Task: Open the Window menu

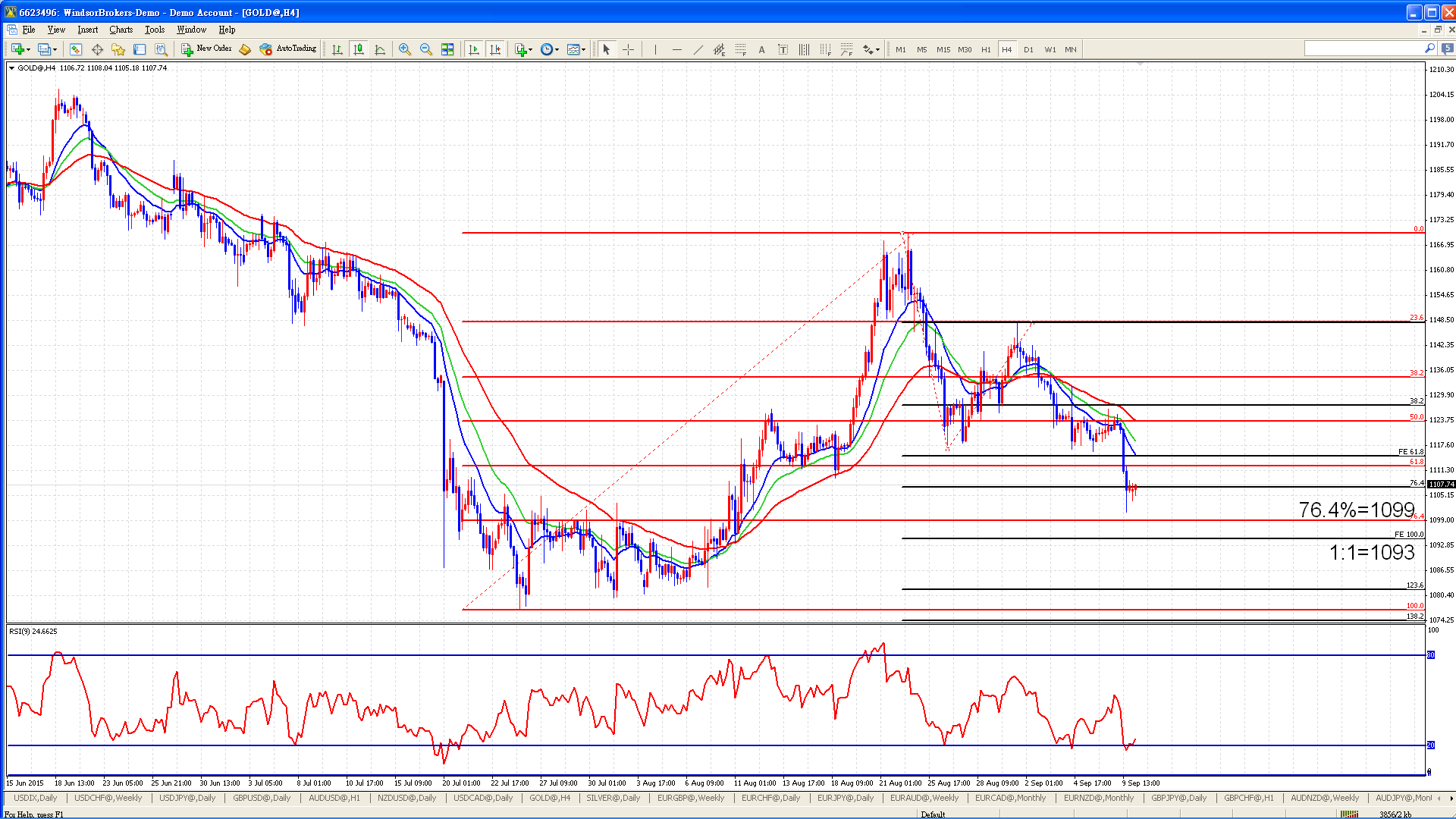Action: click(x=191, y=30)
